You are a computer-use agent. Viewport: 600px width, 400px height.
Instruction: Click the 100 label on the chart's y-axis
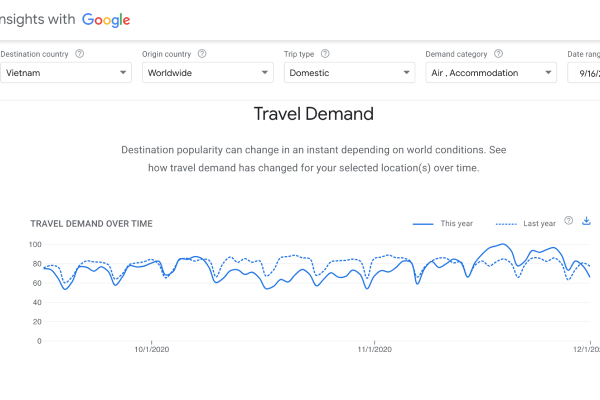(x=35, y=245)
